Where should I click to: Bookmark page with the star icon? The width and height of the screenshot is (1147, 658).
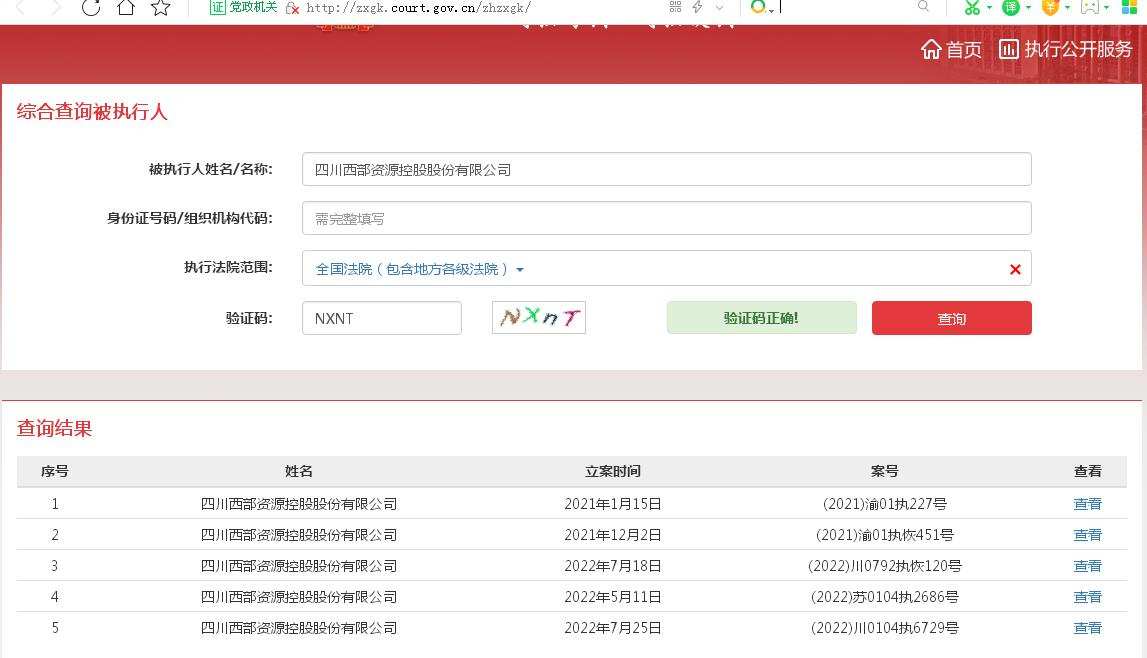160,7
